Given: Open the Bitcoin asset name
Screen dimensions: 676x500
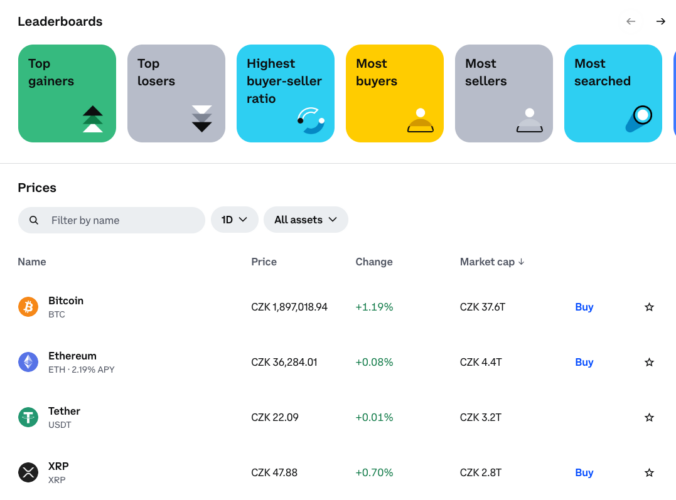Looking at the screenshot, I should pyautogui.click(x=66, y=300).
